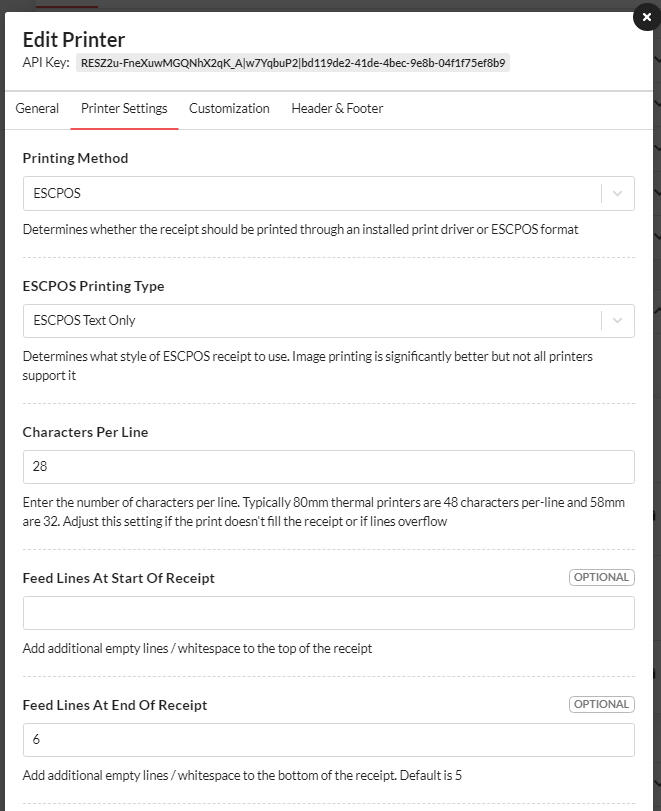Click the Edit Printer title
Viewport: 661px width, 811px height.
(73, 40)
